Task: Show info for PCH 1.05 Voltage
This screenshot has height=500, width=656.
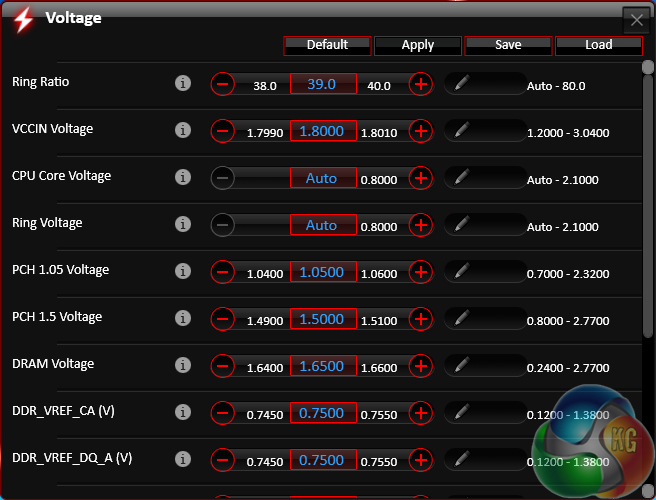Action: (x=183, y=271)
